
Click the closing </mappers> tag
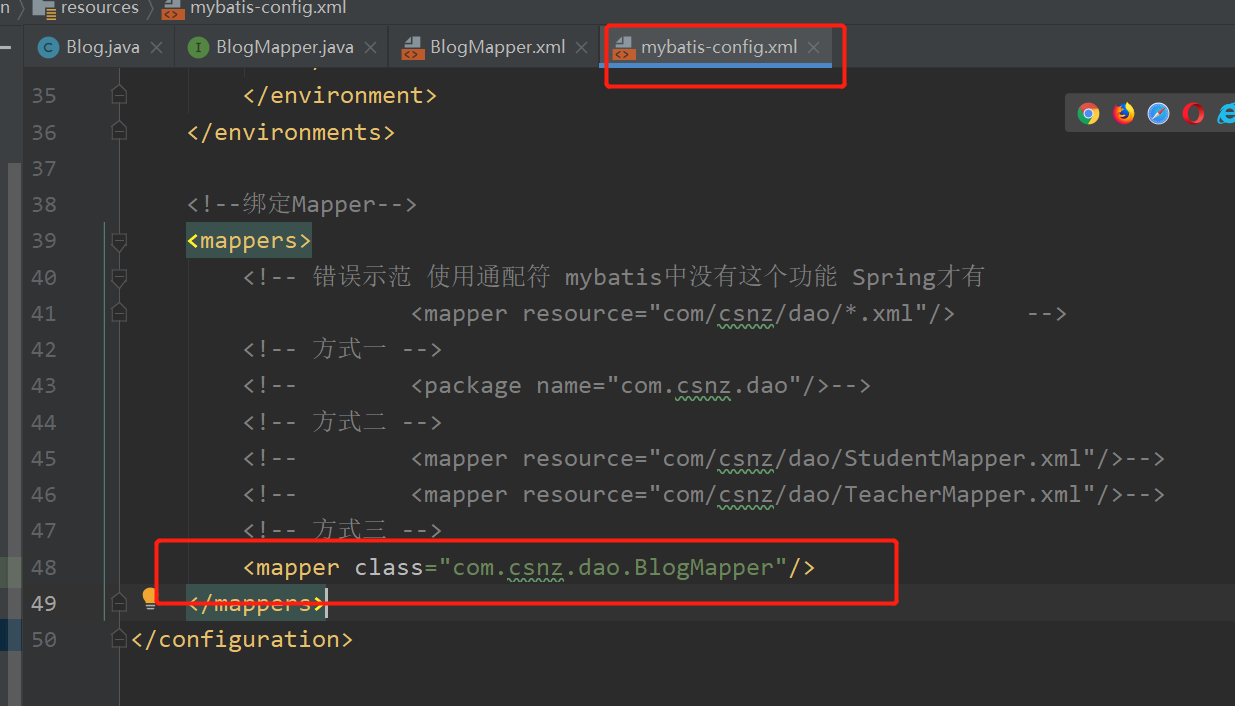(256, 604)
